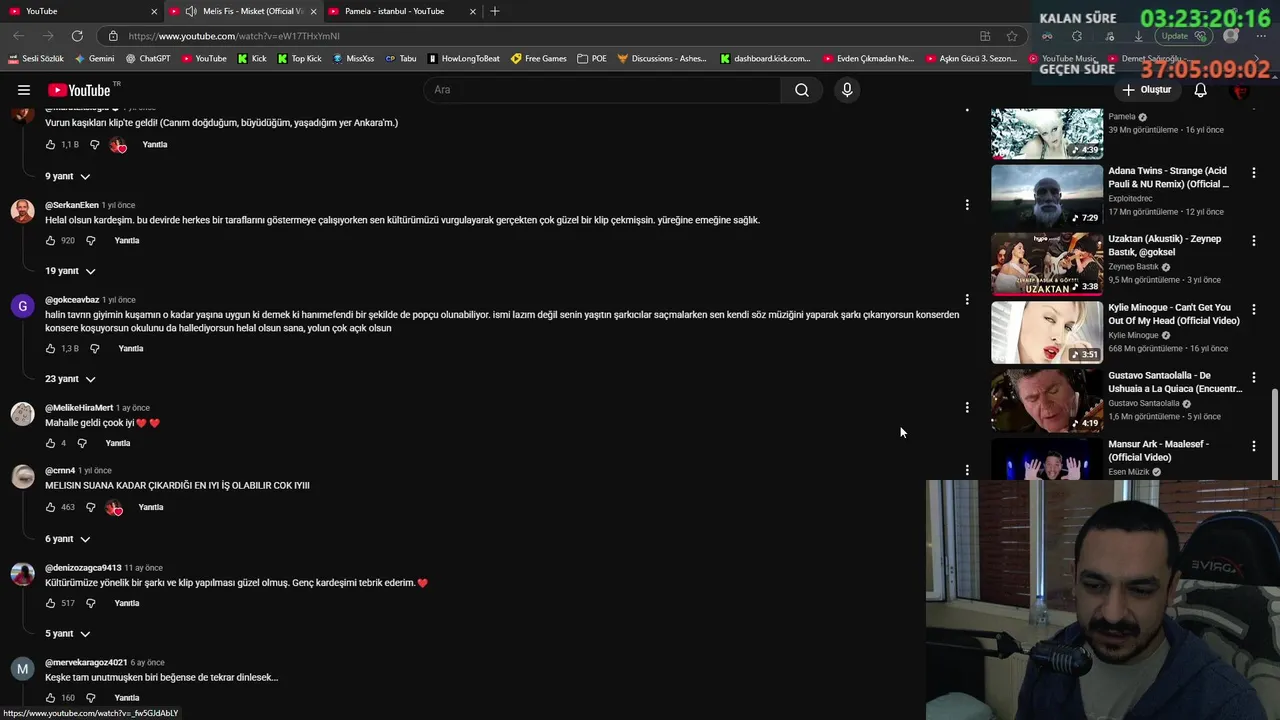Screen dimensions: 1280x720
Task: Expand 23 yanıt replies
Action: click(x=70, y=379)
